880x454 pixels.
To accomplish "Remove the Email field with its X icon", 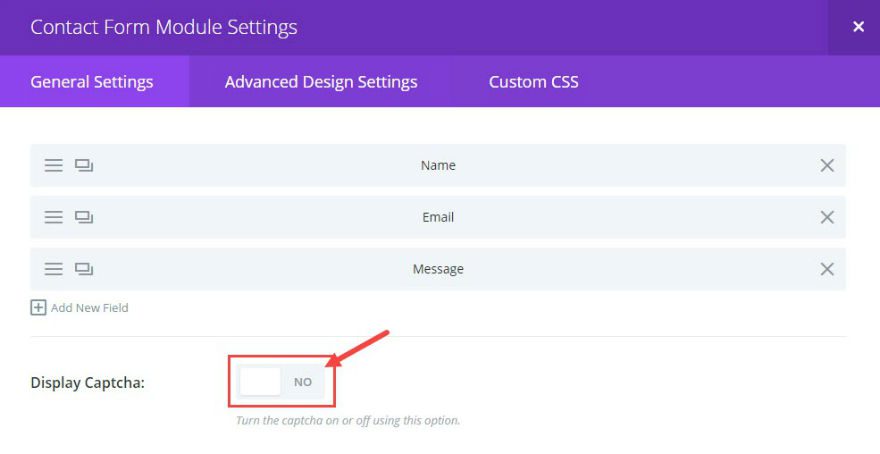I will [x=827, y=217].
